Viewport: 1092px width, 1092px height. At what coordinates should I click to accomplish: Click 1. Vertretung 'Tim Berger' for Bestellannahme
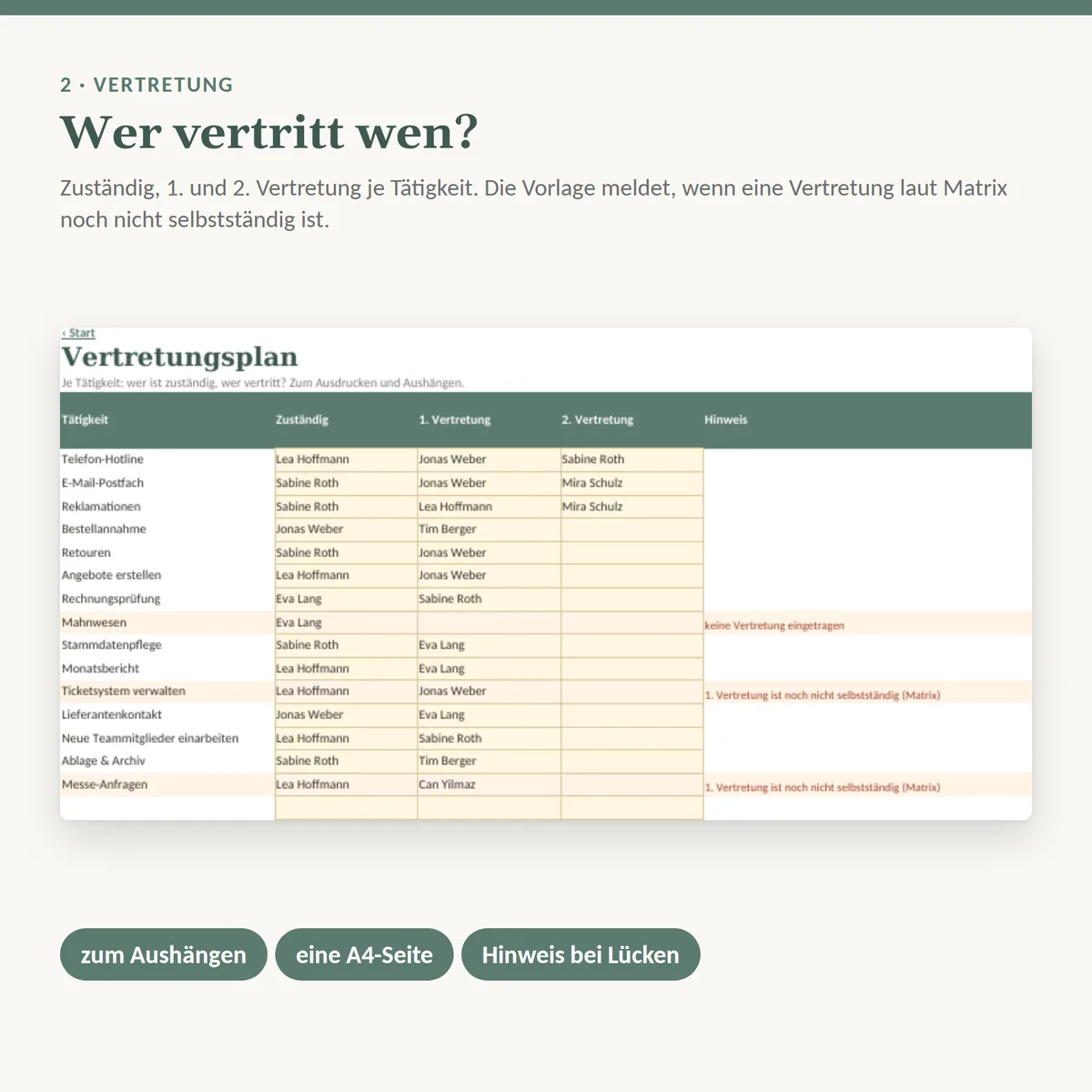[489, 529]
